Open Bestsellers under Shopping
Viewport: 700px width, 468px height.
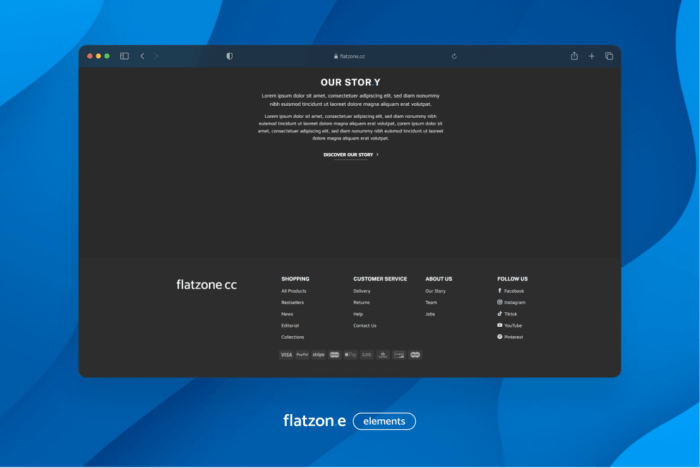click(293, 302)
